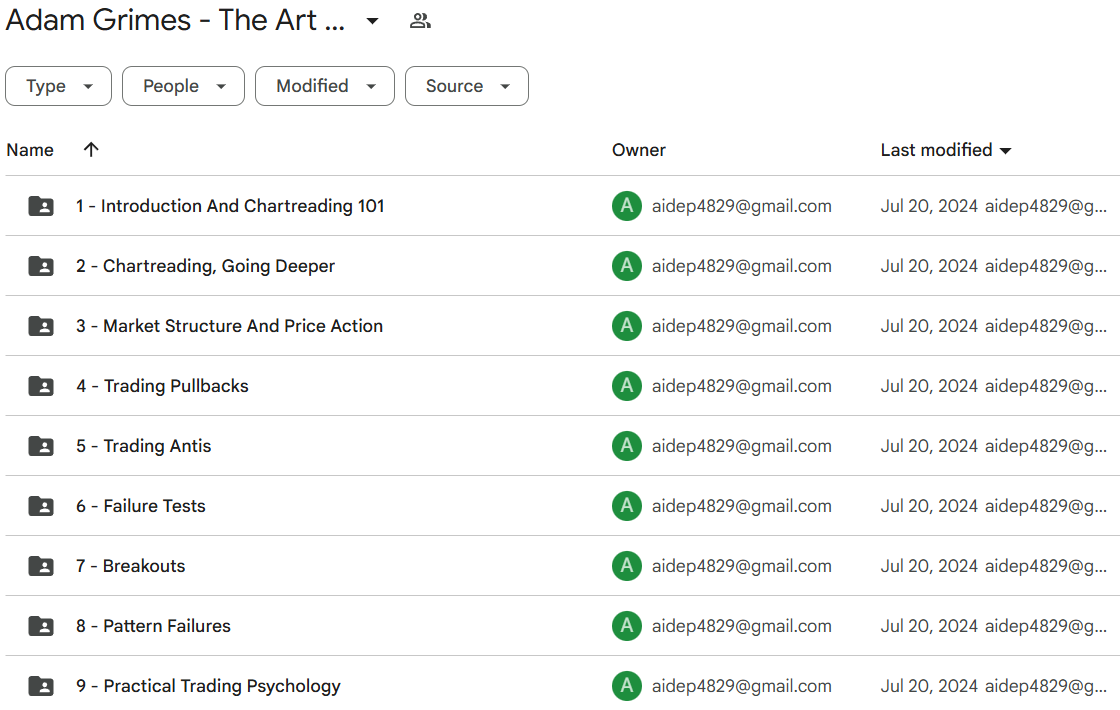Open the Modified filter dropdown
The height and width of the screenshot is (710, 1120).
pos(325,86)
